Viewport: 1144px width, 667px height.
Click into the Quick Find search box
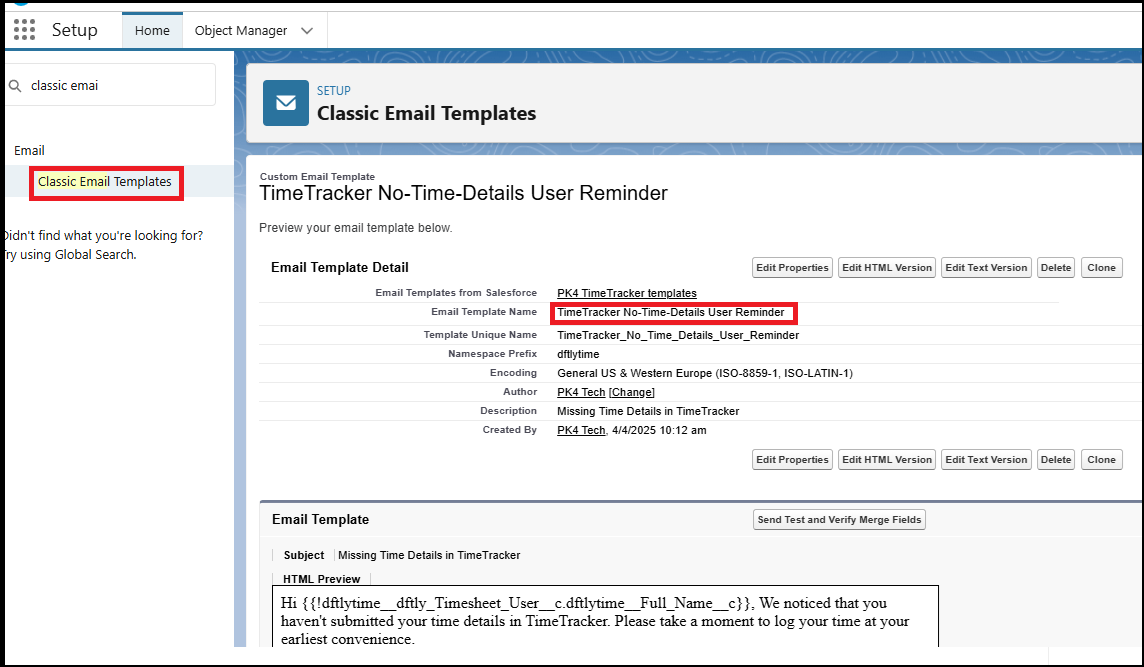111,85
